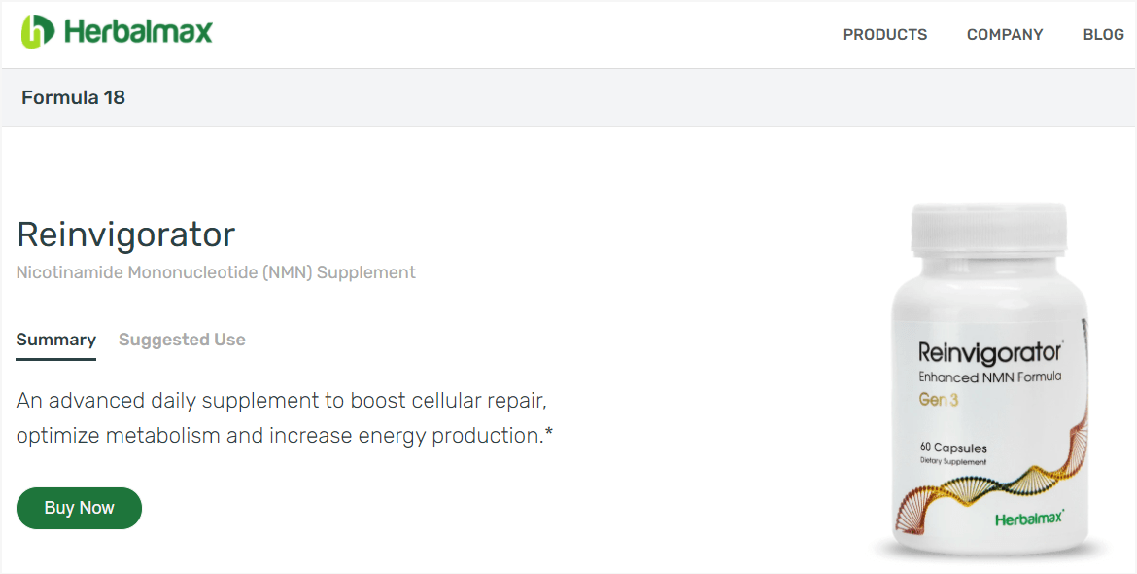Open the PRODUCTS menu
Image resolution: width=1137 pixels, height=574 pixels.
(884, 34)
